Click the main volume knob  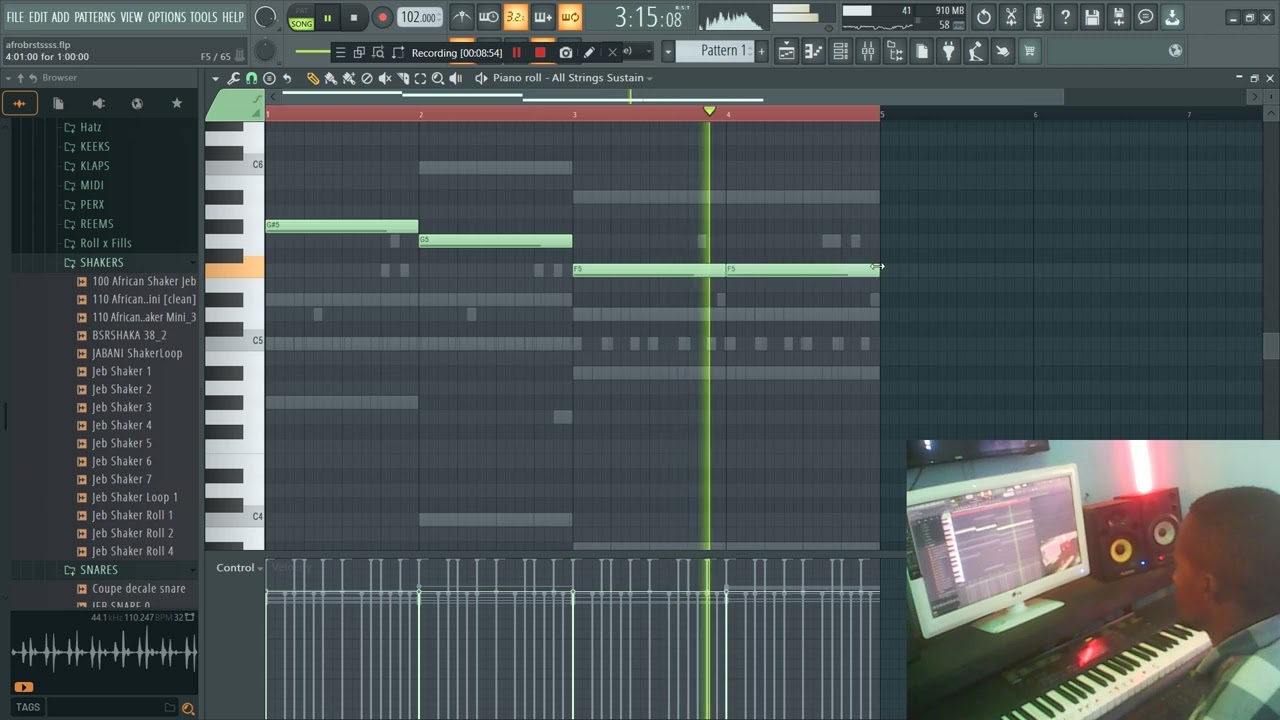[x=265, y=17]
